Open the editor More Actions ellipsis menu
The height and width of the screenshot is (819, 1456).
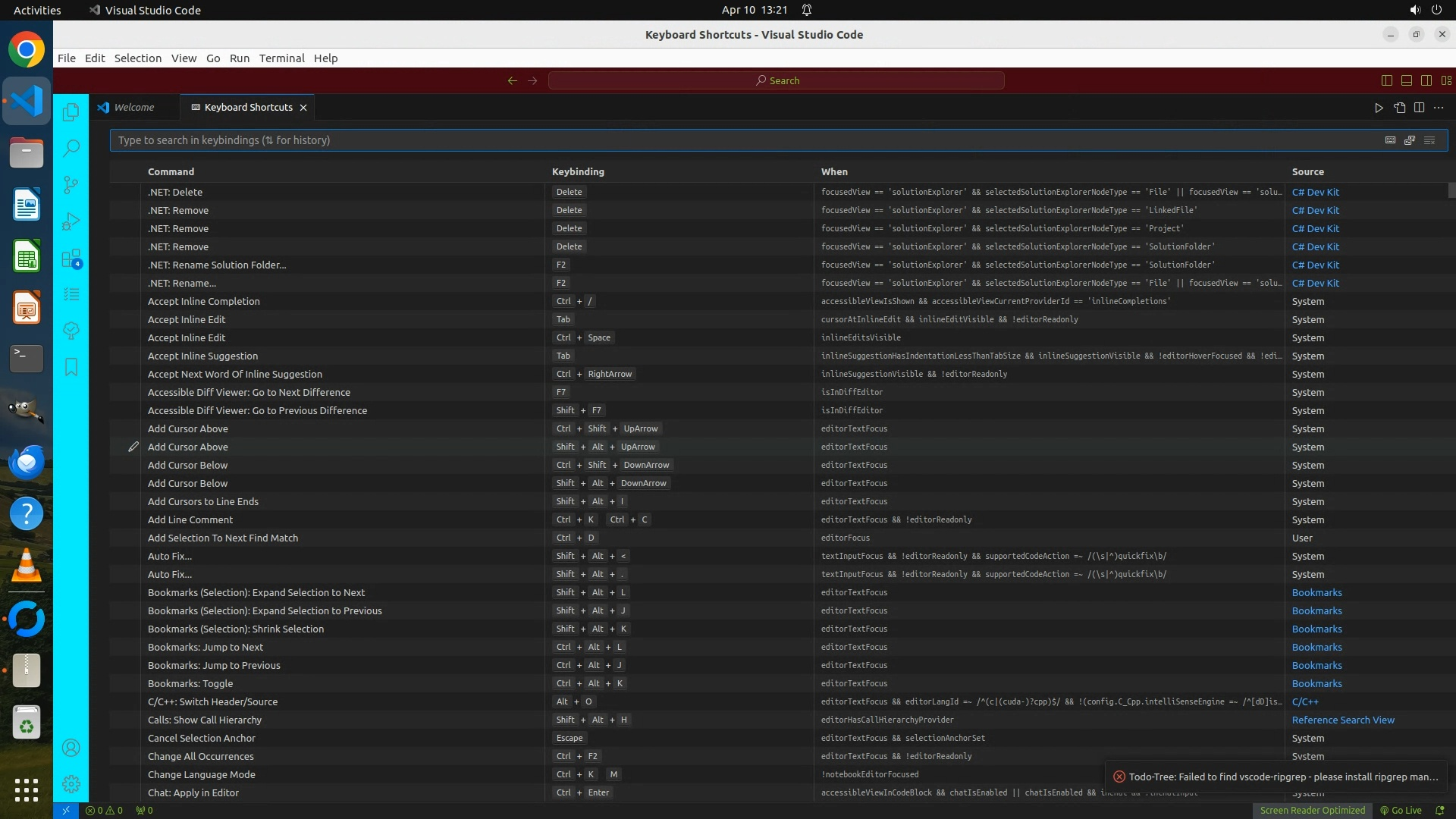[x=1439, y=108]
